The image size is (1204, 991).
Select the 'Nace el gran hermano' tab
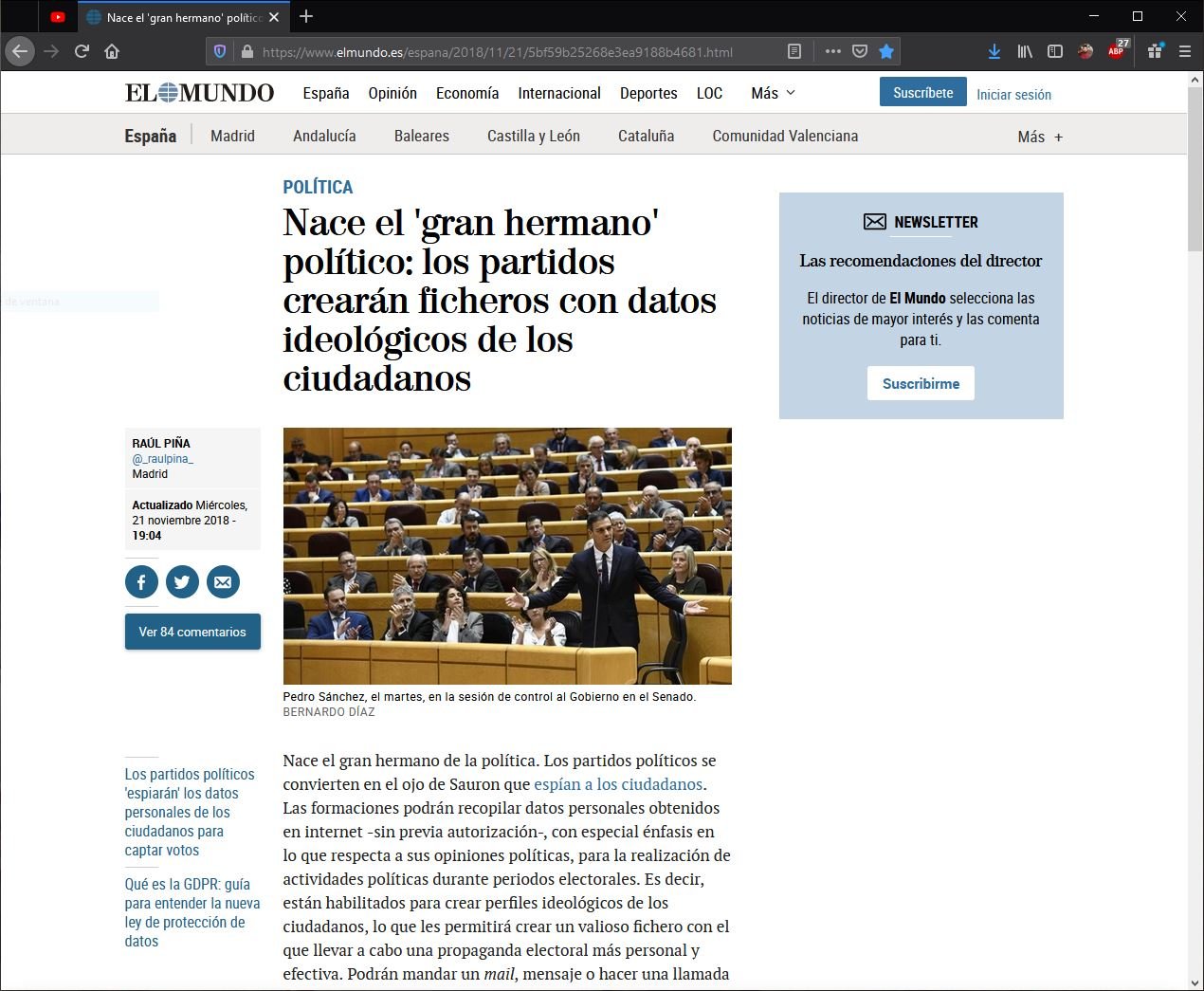click(182, 17)
